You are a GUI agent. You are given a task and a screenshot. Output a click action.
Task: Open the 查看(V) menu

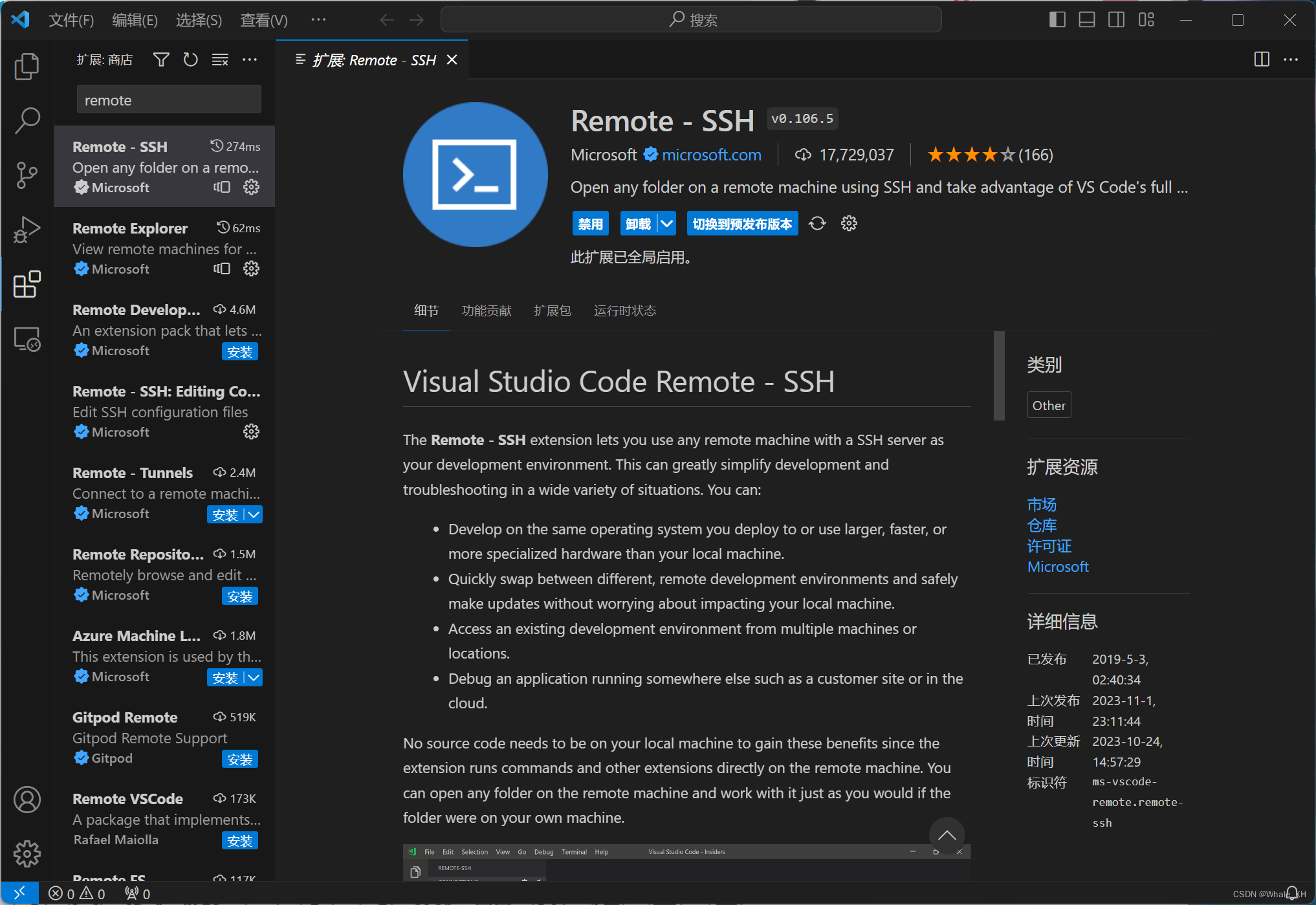click(x=263, y=20)
